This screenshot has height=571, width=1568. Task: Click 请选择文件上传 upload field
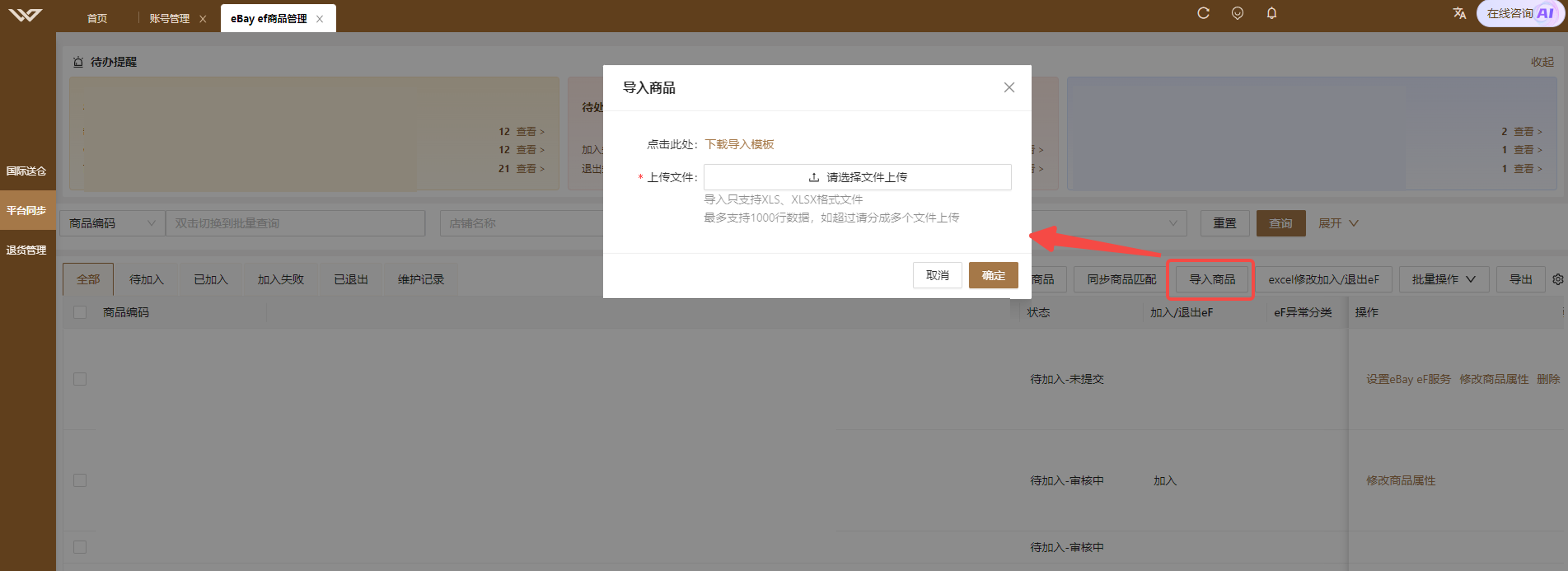tap(857, 177)
